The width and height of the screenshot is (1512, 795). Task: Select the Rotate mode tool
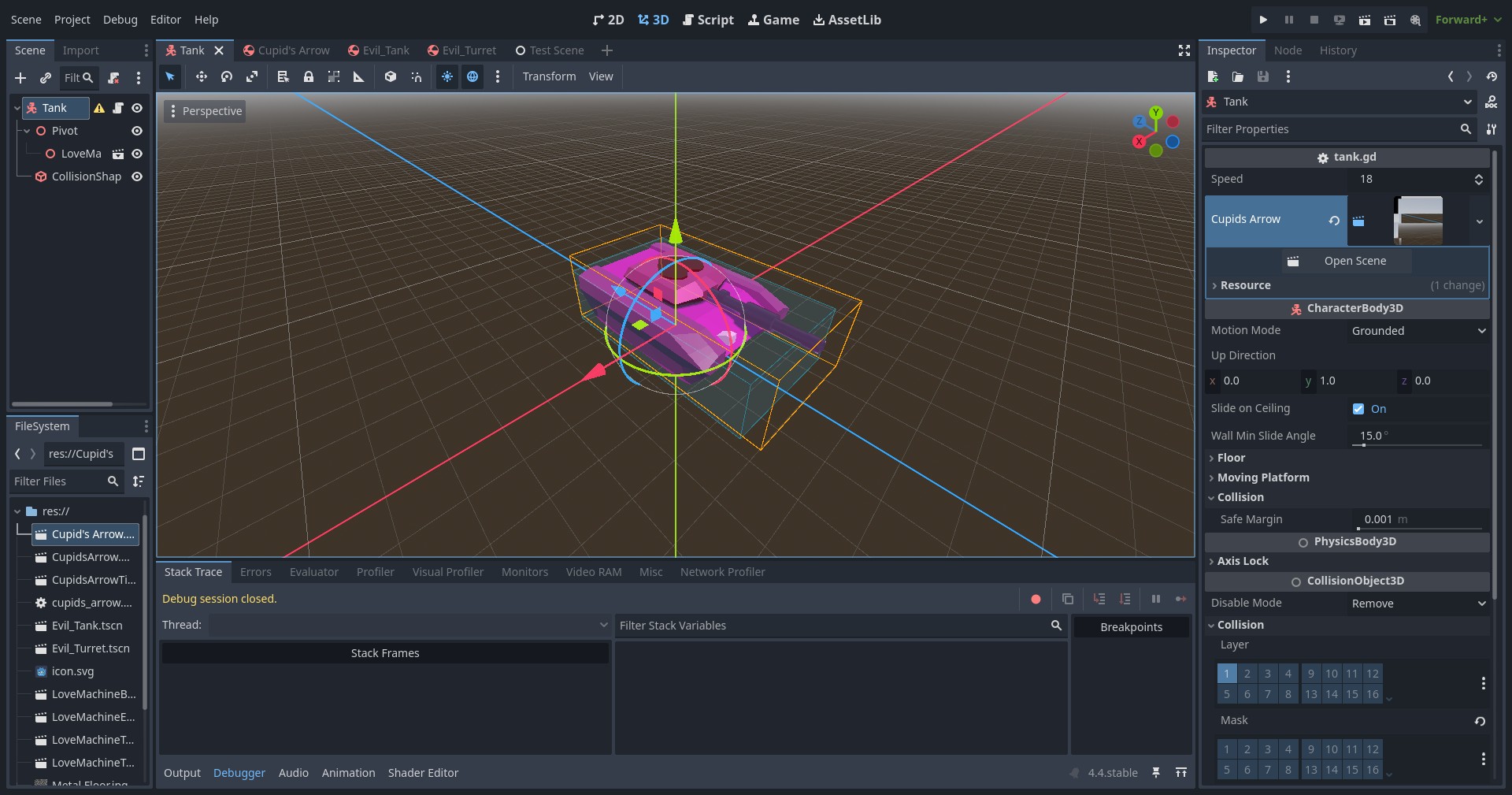[x=227, y=76]
